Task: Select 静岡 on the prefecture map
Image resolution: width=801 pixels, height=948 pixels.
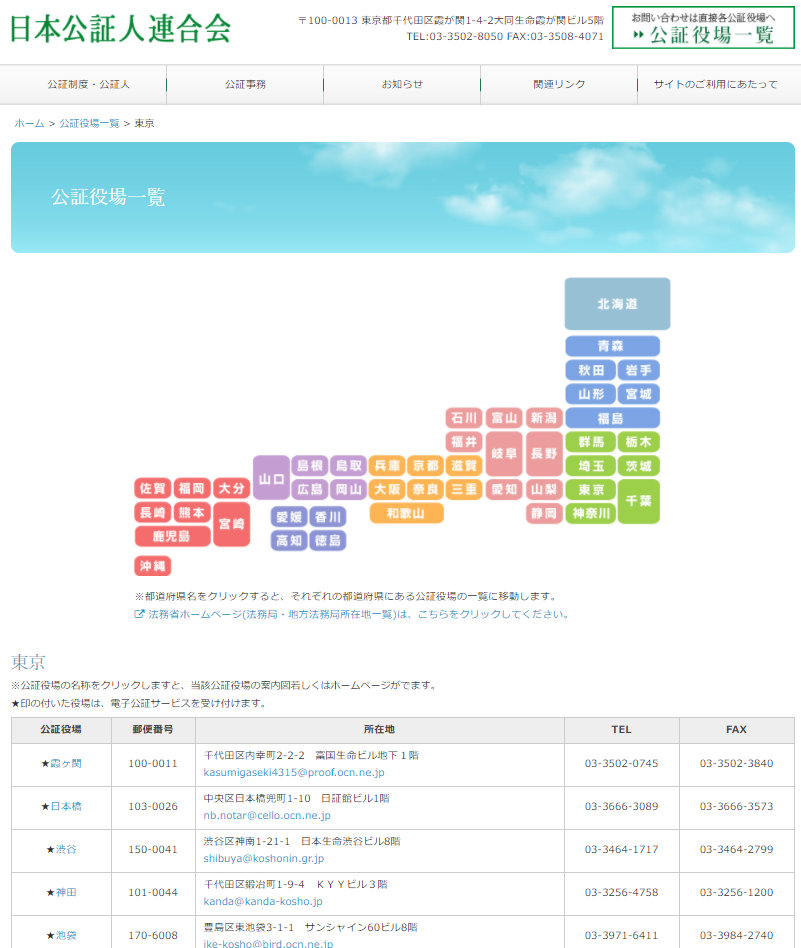Action: (x=544, y=513)
